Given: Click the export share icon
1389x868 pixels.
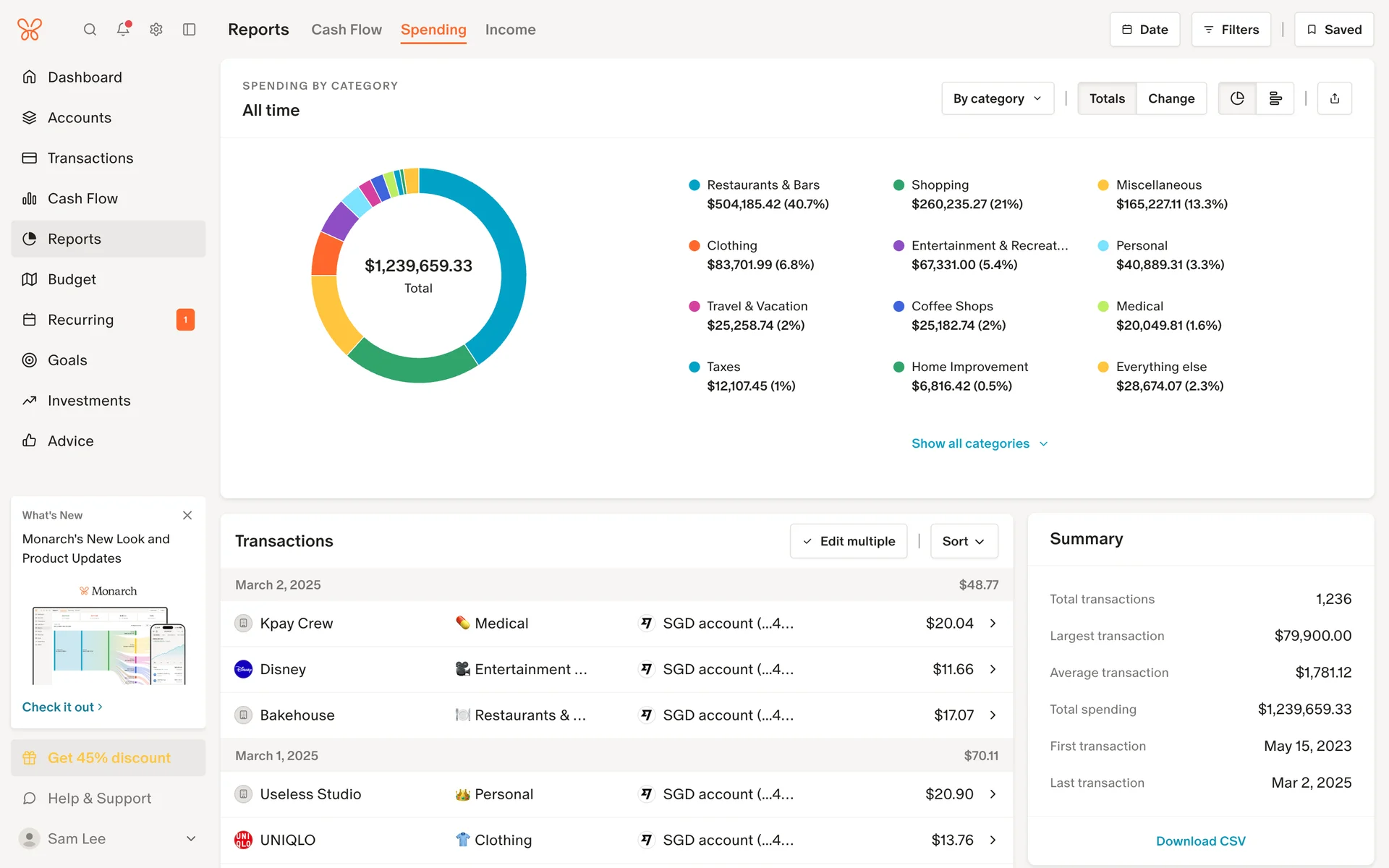Looking at the screenshot, I should point(1335,98).
